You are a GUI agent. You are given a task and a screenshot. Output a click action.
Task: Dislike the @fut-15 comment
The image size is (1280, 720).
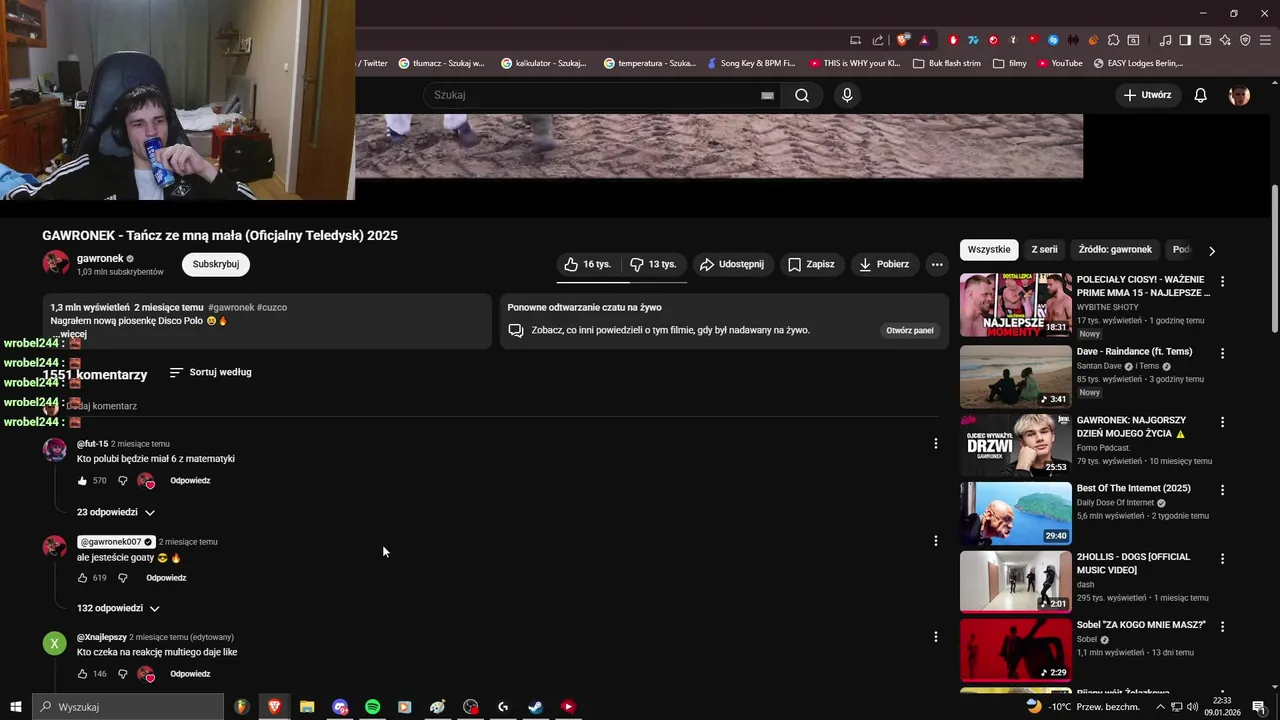coord(123,481)
